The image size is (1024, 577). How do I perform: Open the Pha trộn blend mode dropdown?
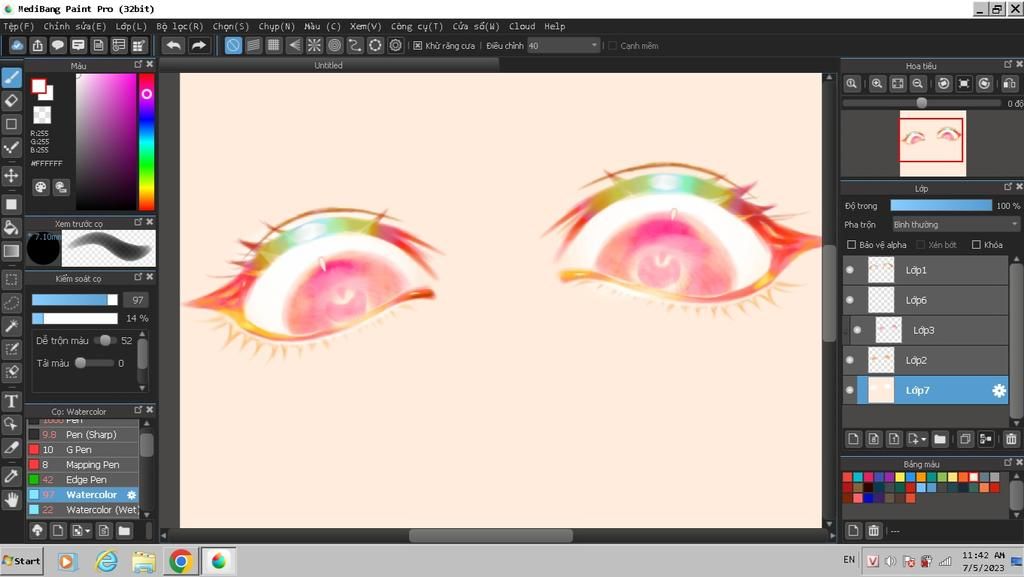click(955, 225)
